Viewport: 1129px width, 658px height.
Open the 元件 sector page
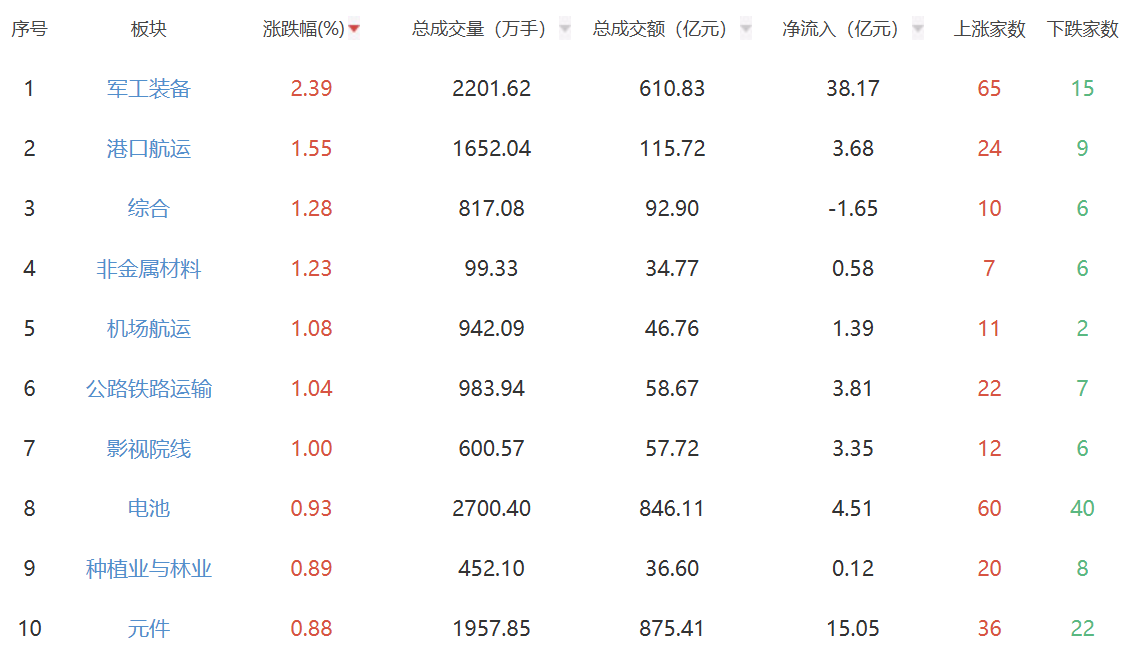pyautogui.click(x=149, y=629)
